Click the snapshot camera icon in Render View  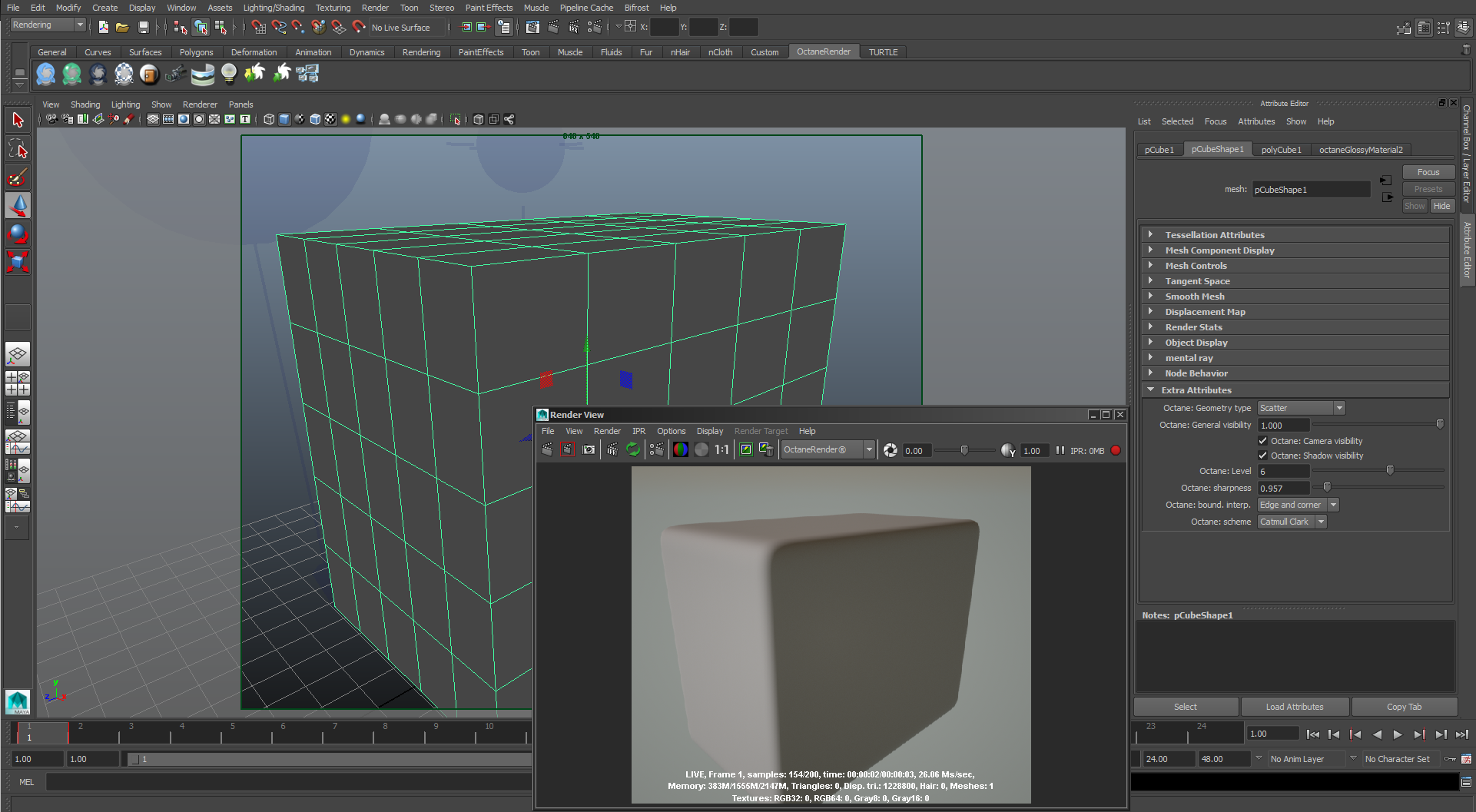[x=589, y=450]
